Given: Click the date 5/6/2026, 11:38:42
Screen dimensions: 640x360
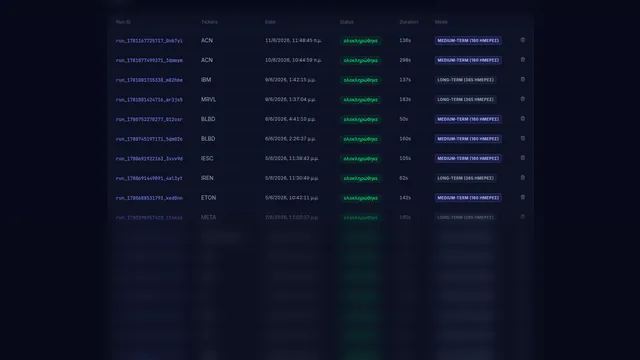Looking at the screenshot, I should [291, 158].
